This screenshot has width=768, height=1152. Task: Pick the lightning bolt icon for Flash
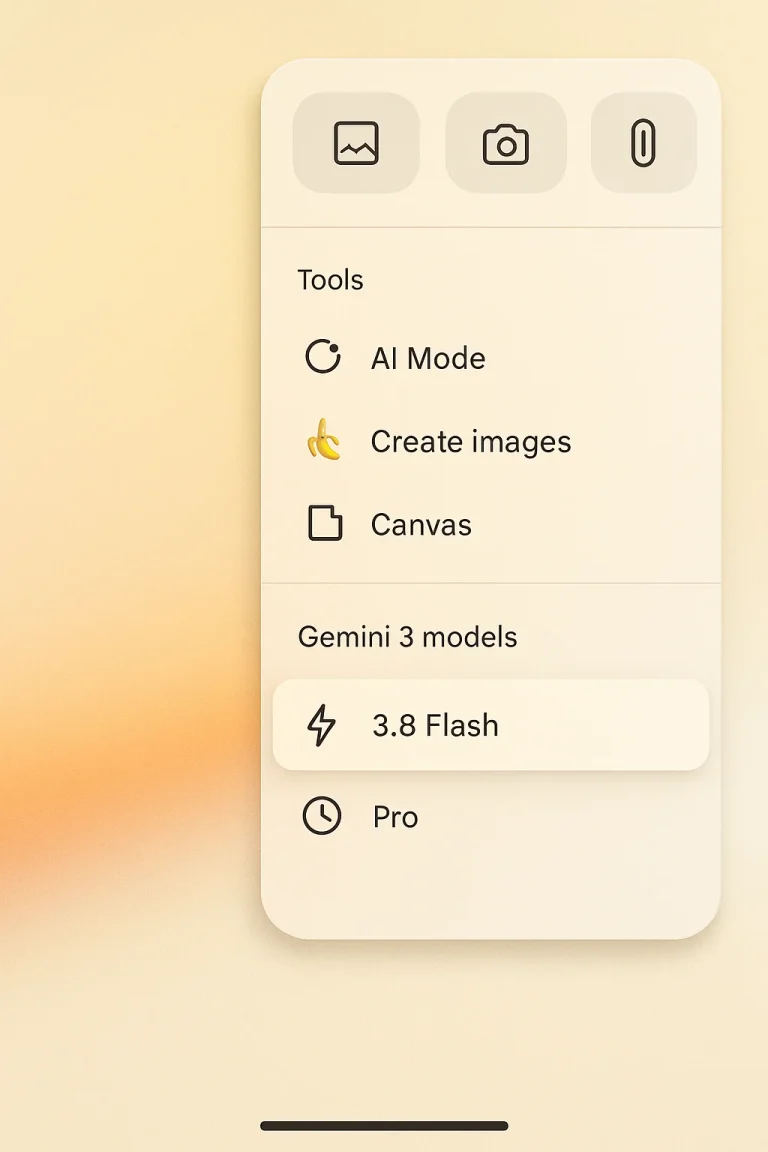(321, 725)
